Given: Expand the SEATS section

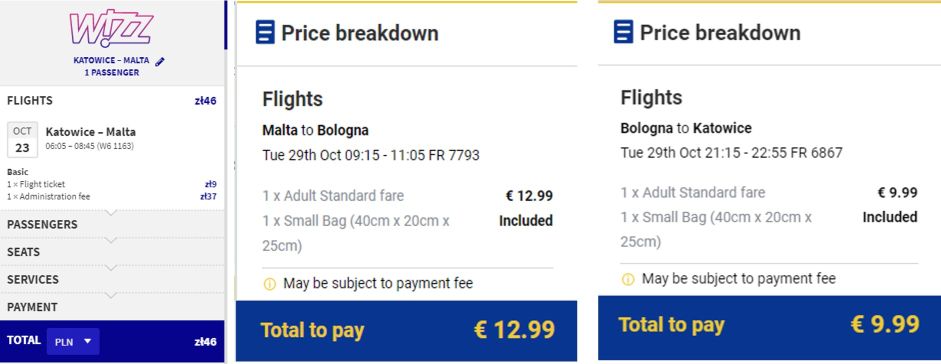Looking at the screenshot, I should [x=112, y=252].
